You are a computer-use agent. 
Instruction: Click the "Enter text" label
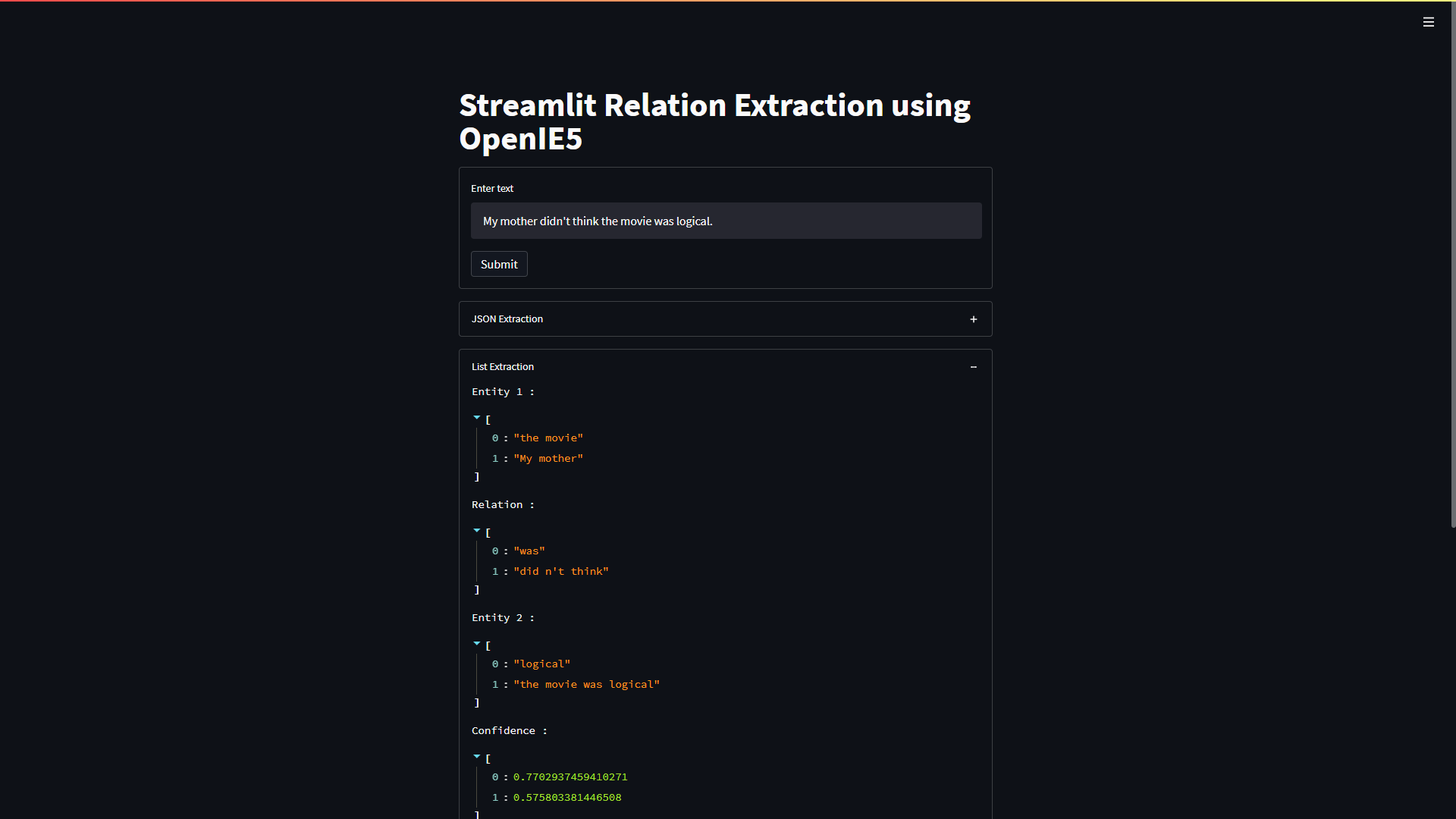(492, 189)
